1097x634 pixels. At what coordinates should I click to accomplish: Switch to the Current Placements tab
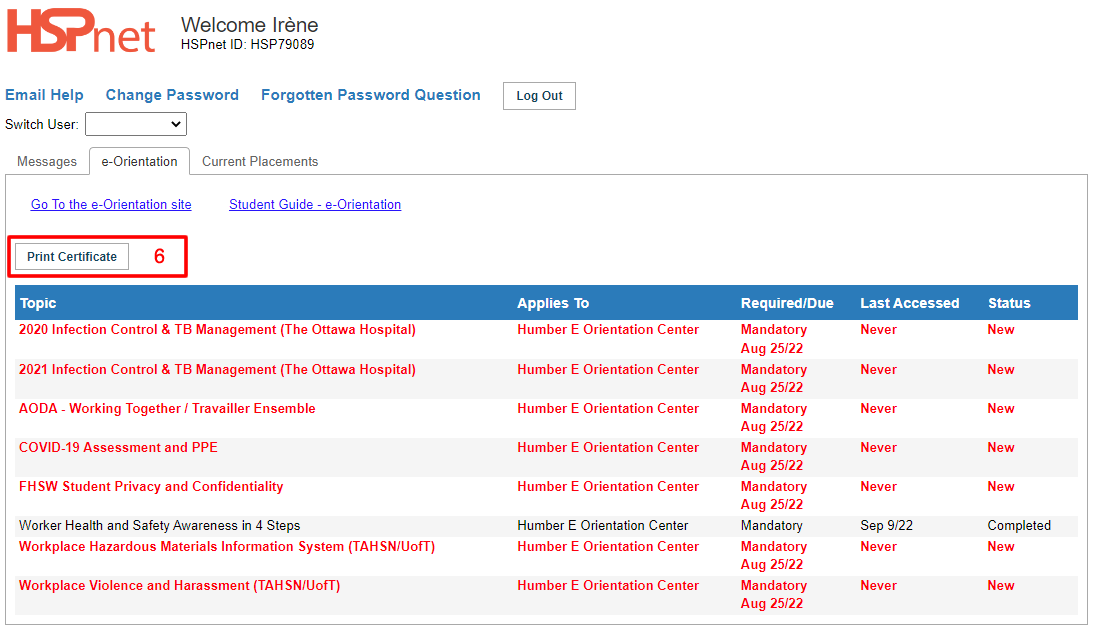[260, 162]
